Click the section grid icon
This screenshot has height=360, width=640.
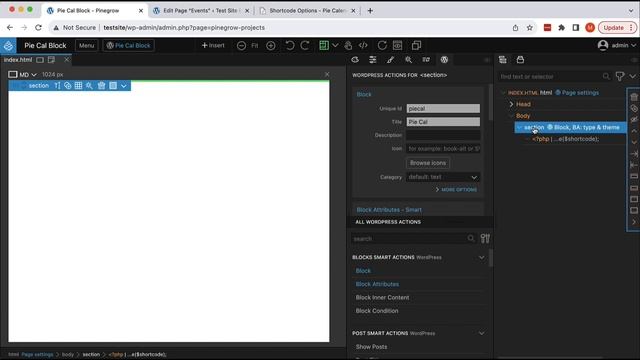78,85
